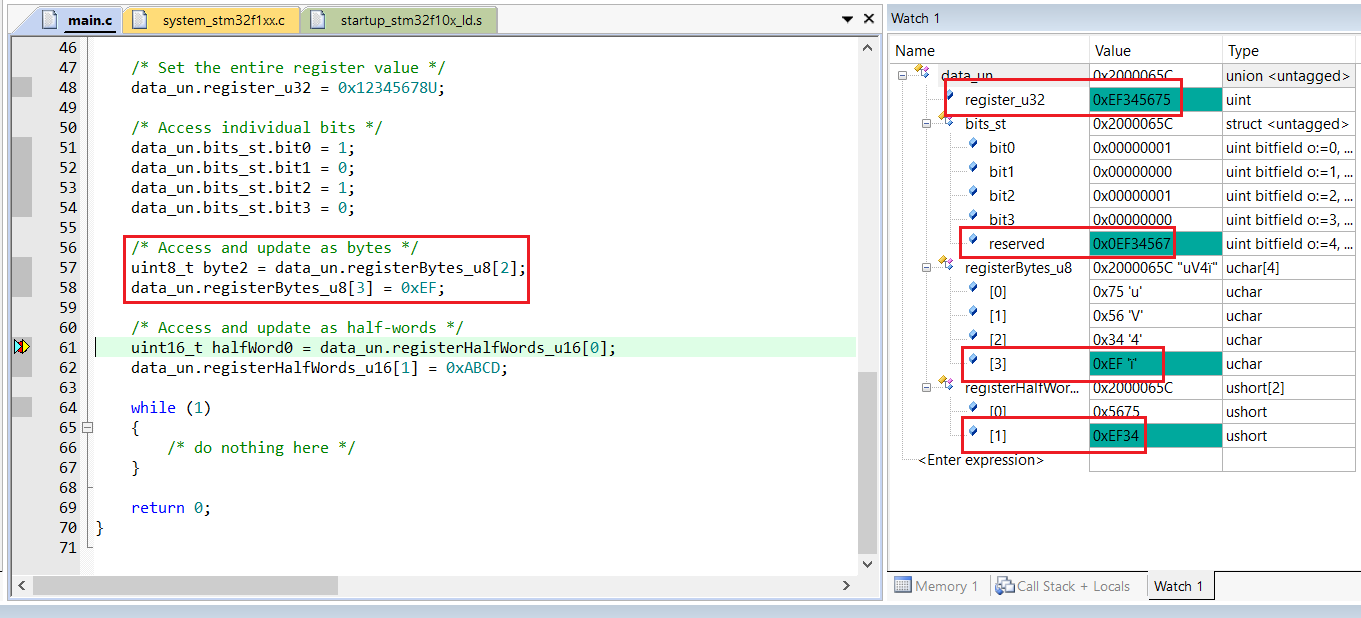Collapse the registerBytes_u8 array node
The width and height of the screenshot is (1361, 618).
click(926, 267)
